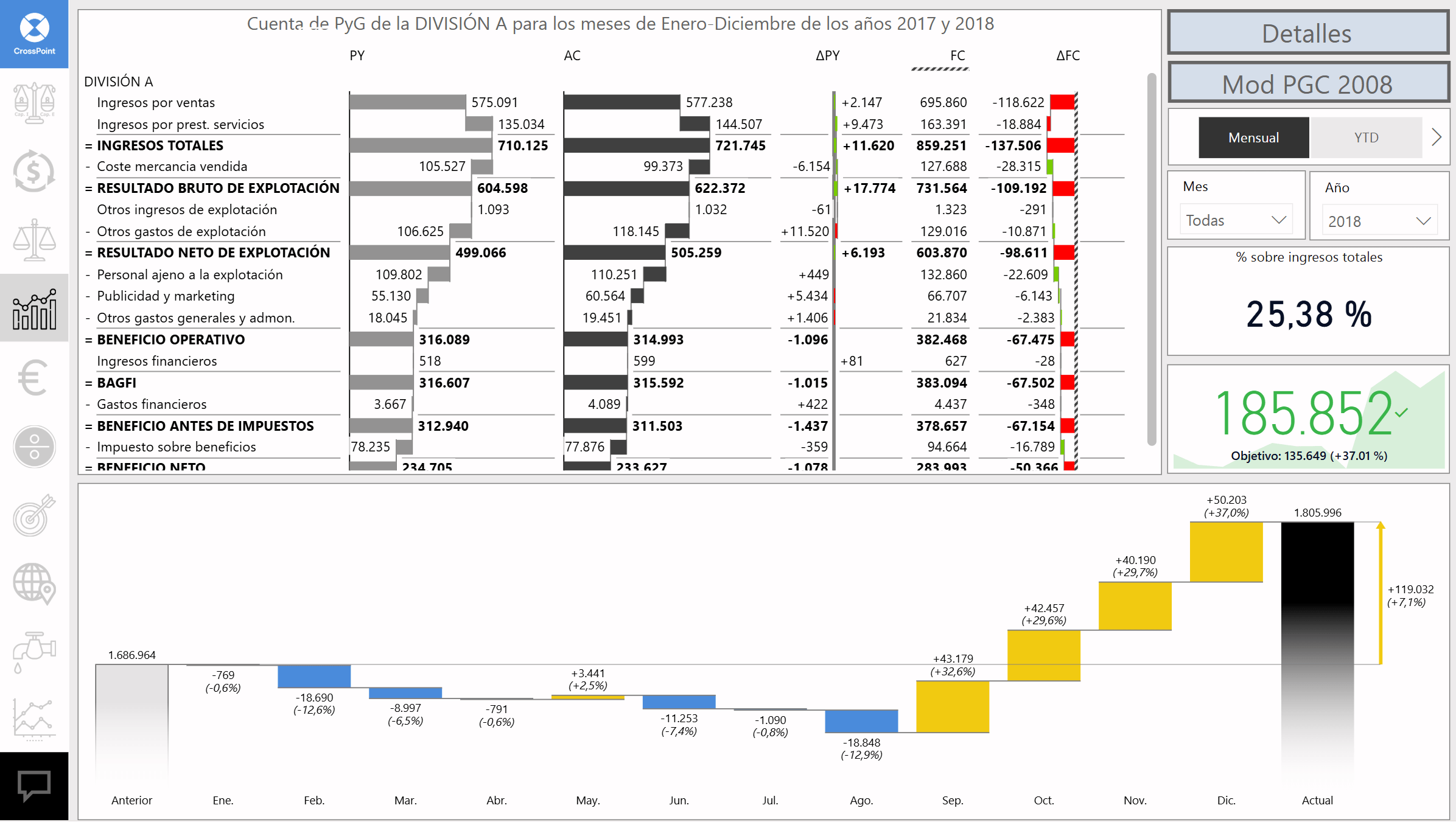This screenshot has width=1456, height=822.
Task: Click BENEFICIO ANTES DE IMPUESTOS row label
Action: tap(206, 426)
